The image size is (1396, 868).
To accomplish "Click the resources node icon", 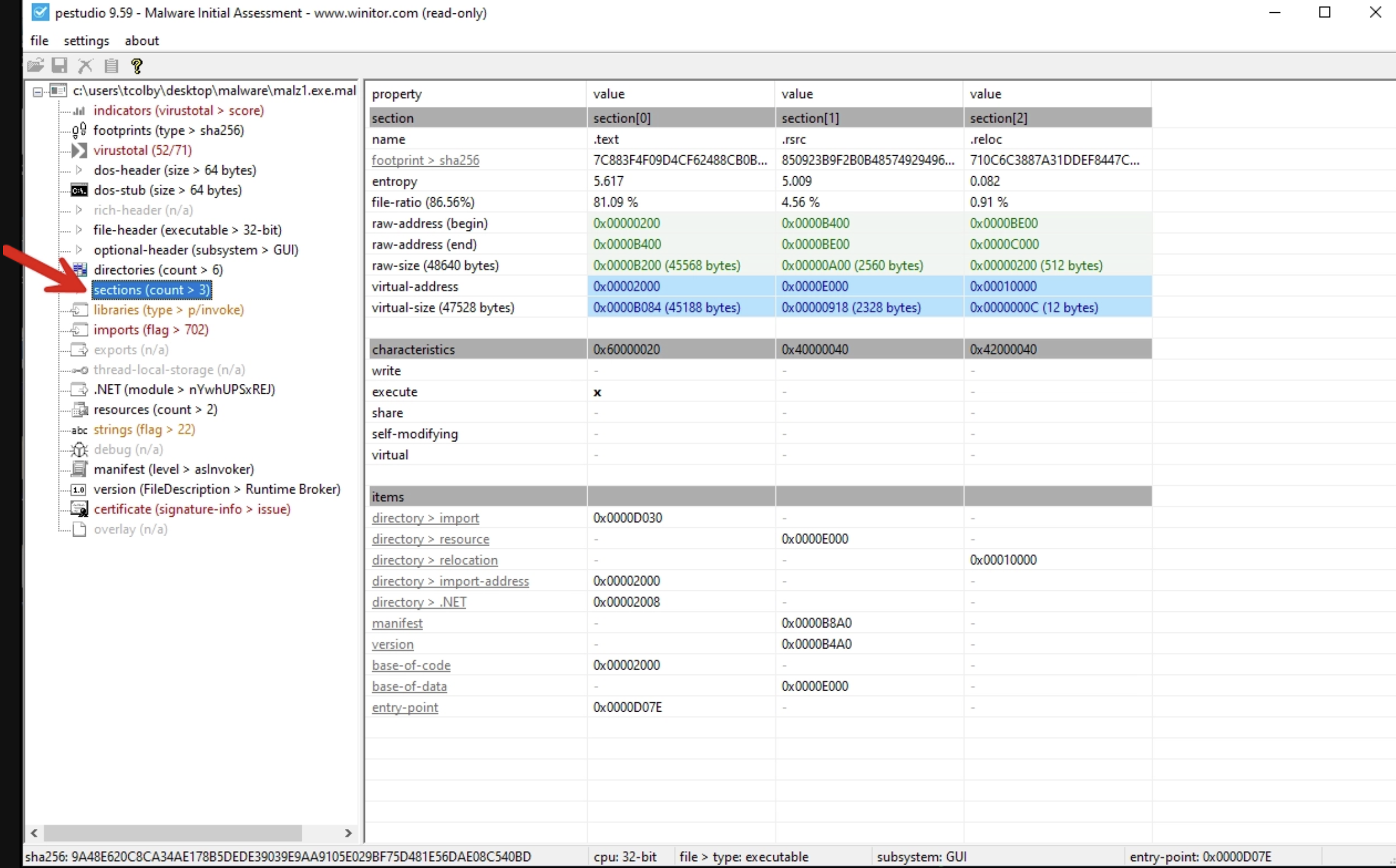I will tap(79, 409).
